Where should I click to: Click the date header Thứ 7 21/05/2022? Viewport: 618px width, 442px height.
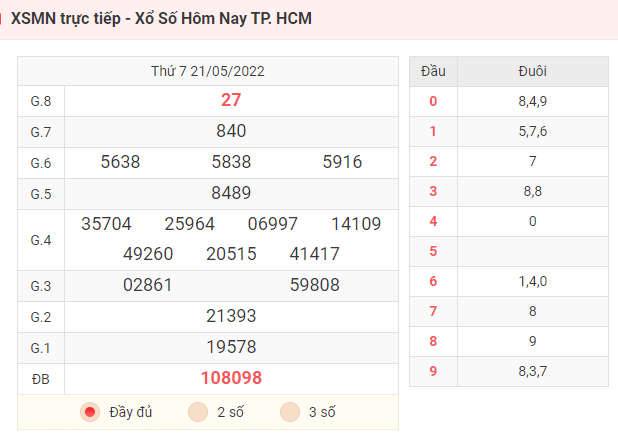click(x=208, y=71)
